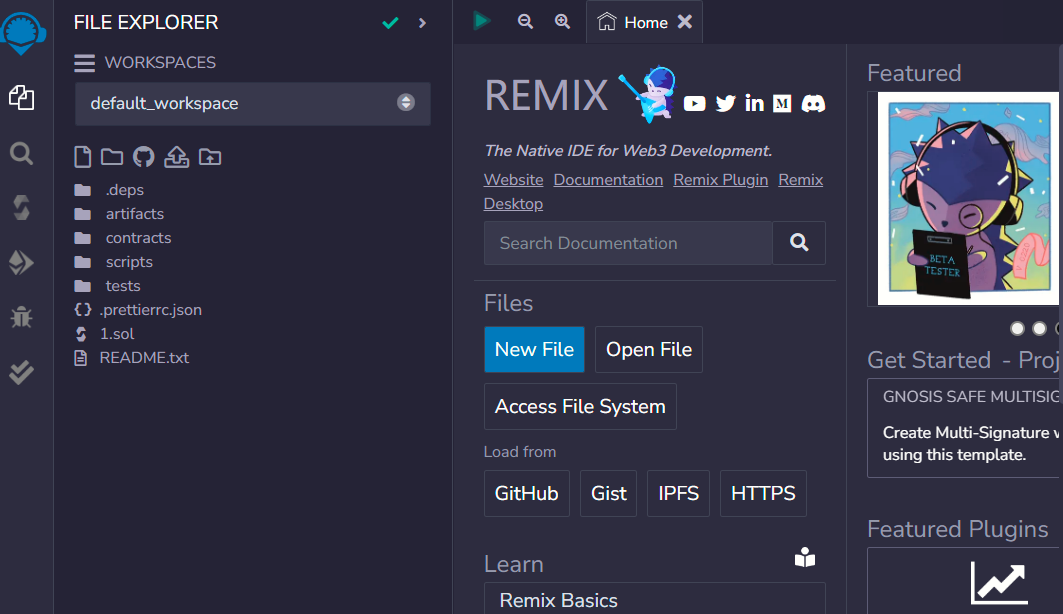Open Gnosis Safe Multisig template card
This screenshot has height=614, width=1063.
coord(965,428)
